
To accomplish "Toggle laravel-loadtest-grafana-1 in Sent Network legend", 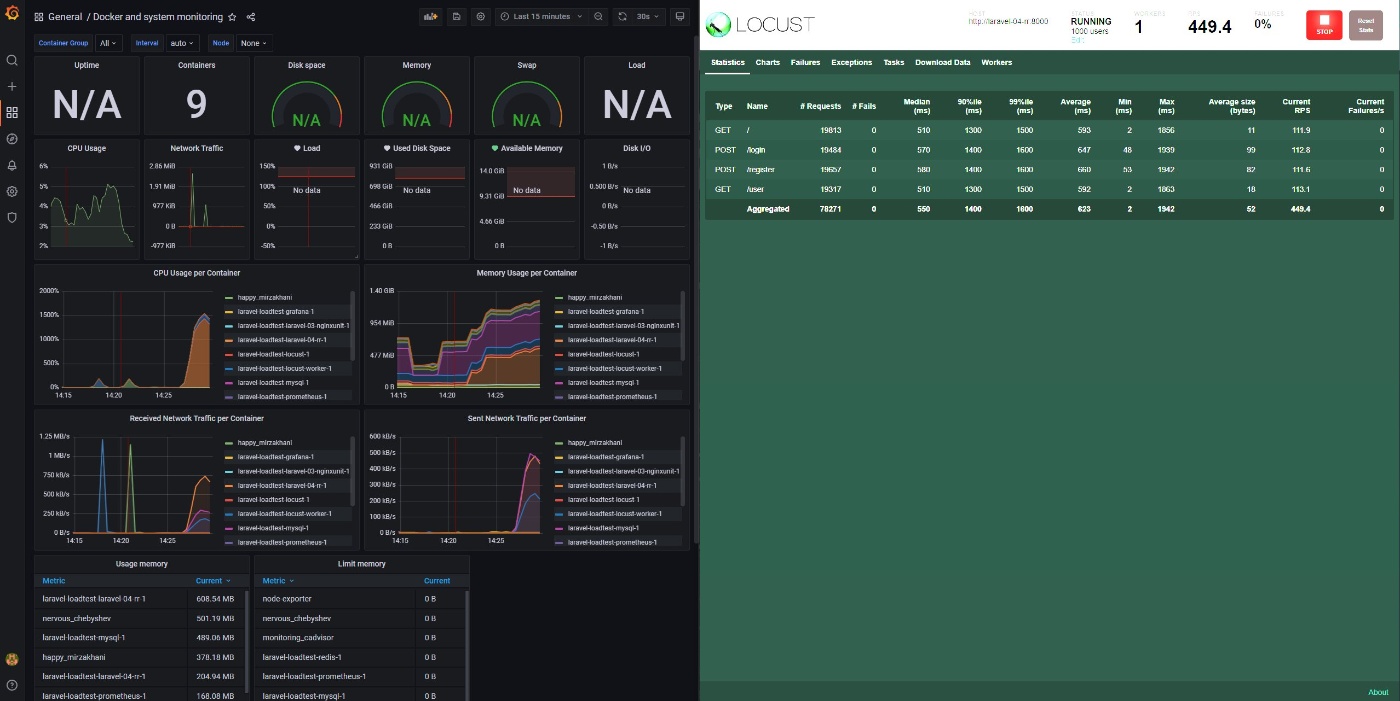I will (x=598, y=457).
